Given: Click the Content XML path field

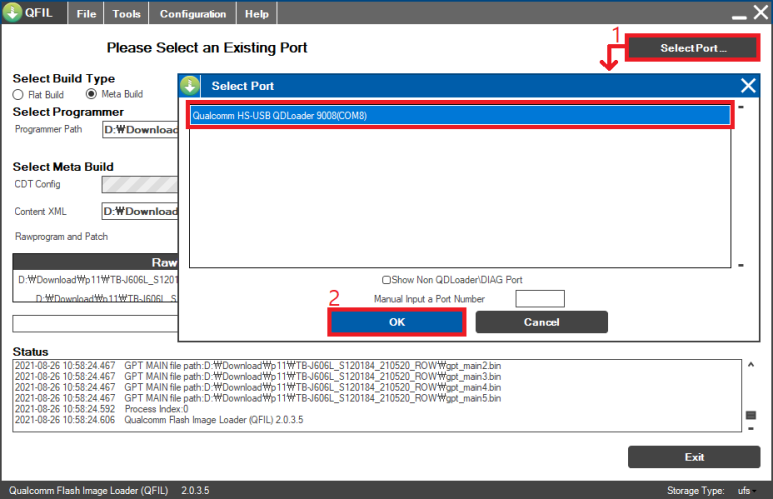Looking at the screenshot, I should tap(140, 211).
